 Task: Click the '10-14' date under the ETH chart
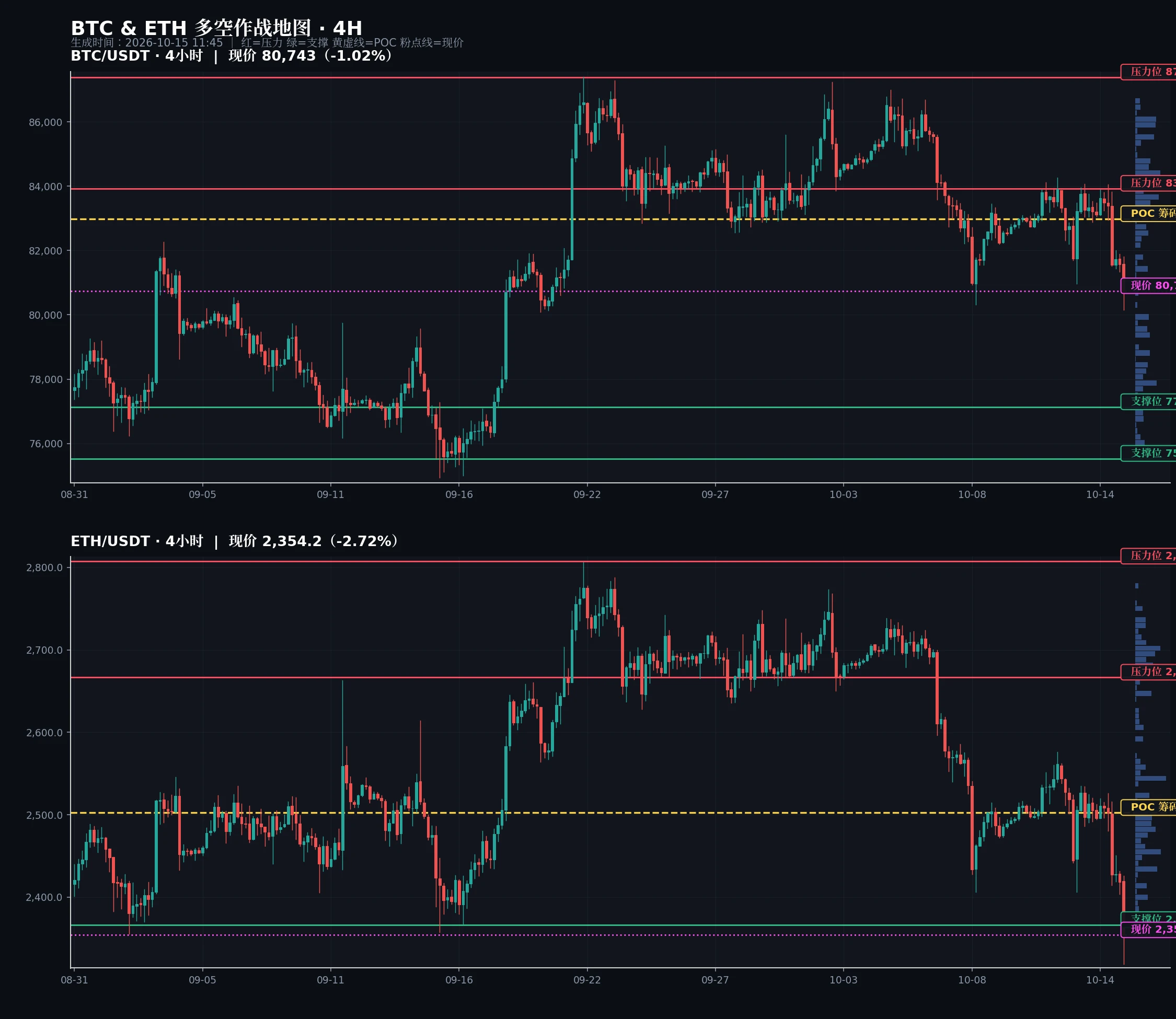(1100, 980)
